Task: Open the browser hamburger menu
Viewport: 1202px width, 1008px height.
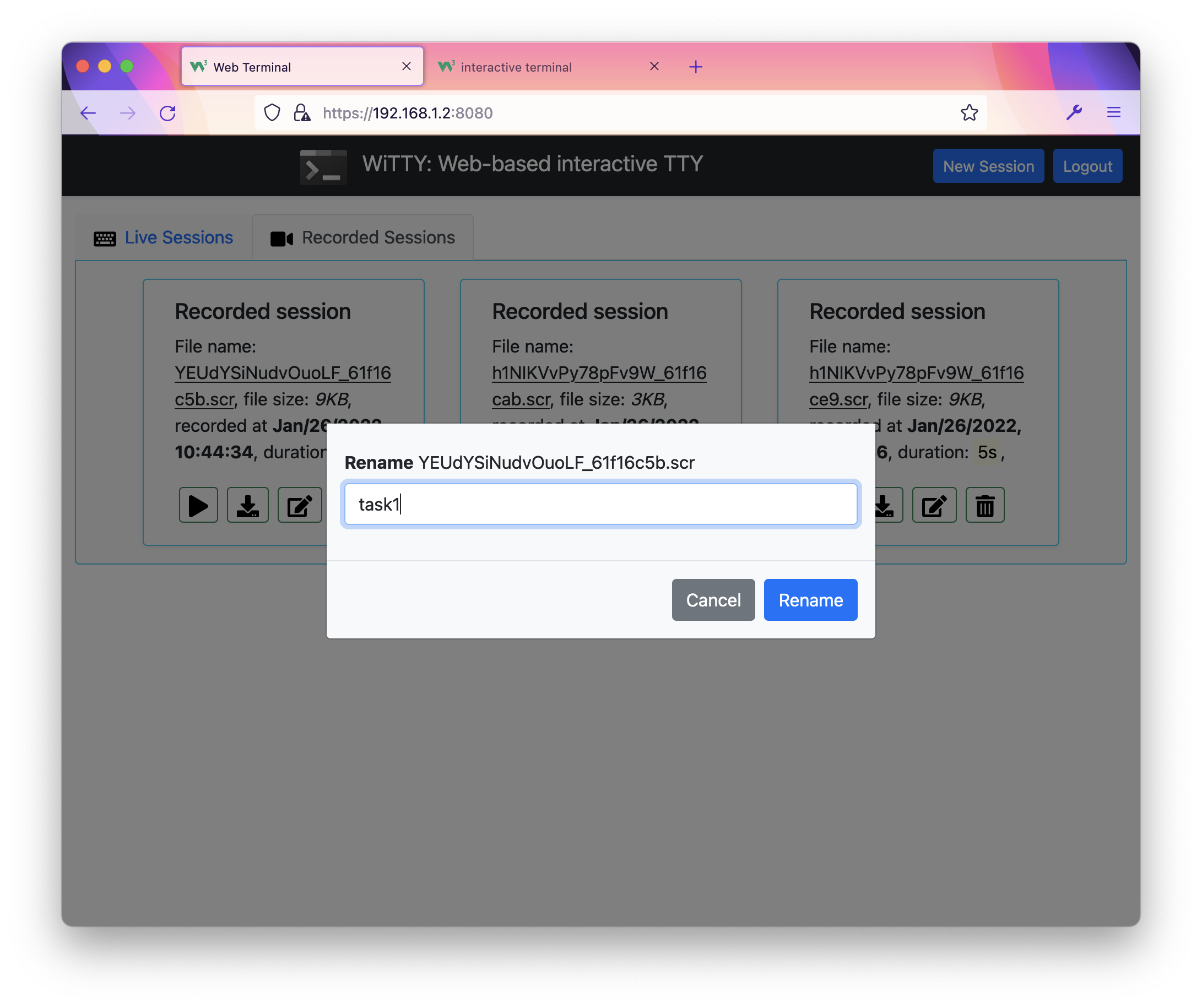Action: (1114, 112)
